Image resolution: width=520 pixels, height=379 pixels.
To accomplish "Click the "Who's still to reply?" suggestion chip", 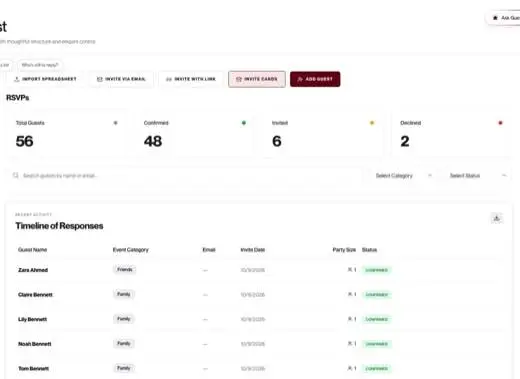I will [x=40, y=65].
